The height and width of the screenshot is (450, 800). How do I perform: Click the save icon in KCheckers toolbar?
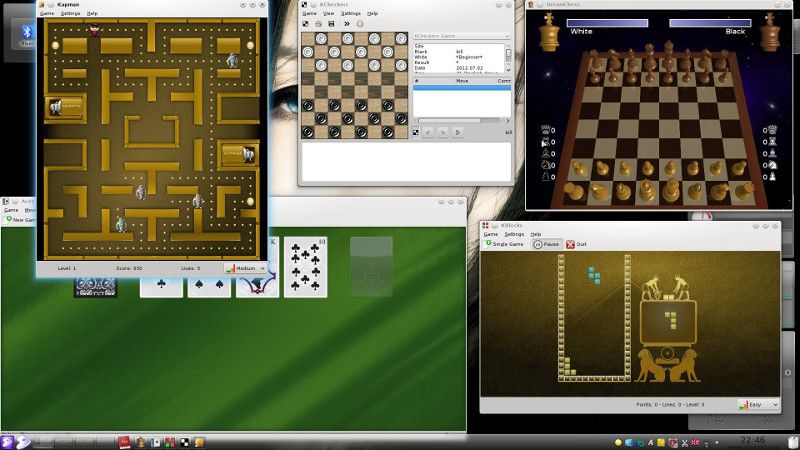tap(331, 23)
